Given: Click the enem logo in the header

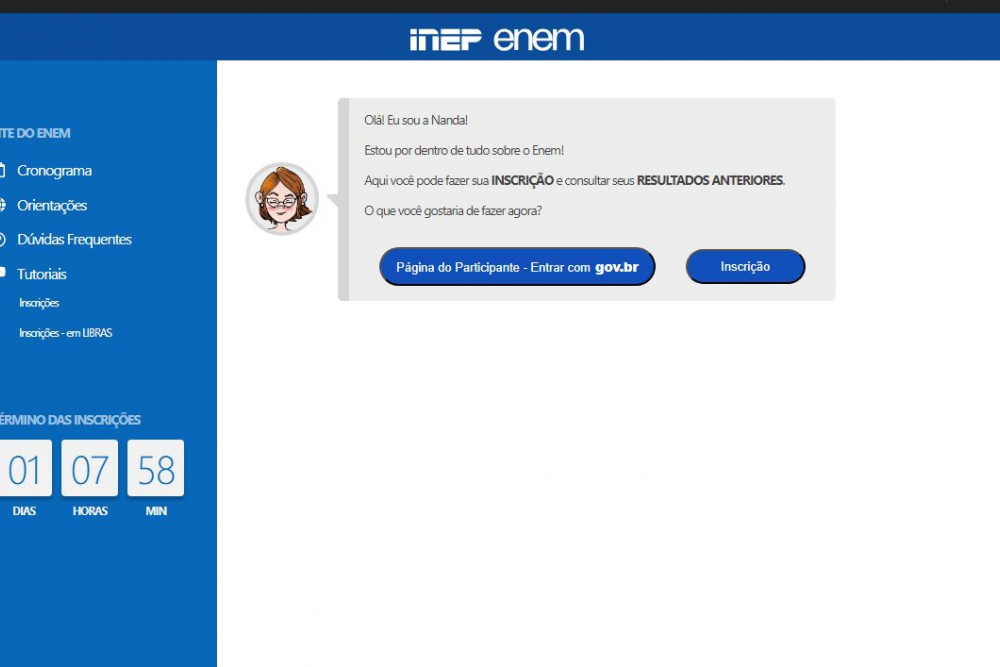Looking at the screenshot, I should point(539,38).
